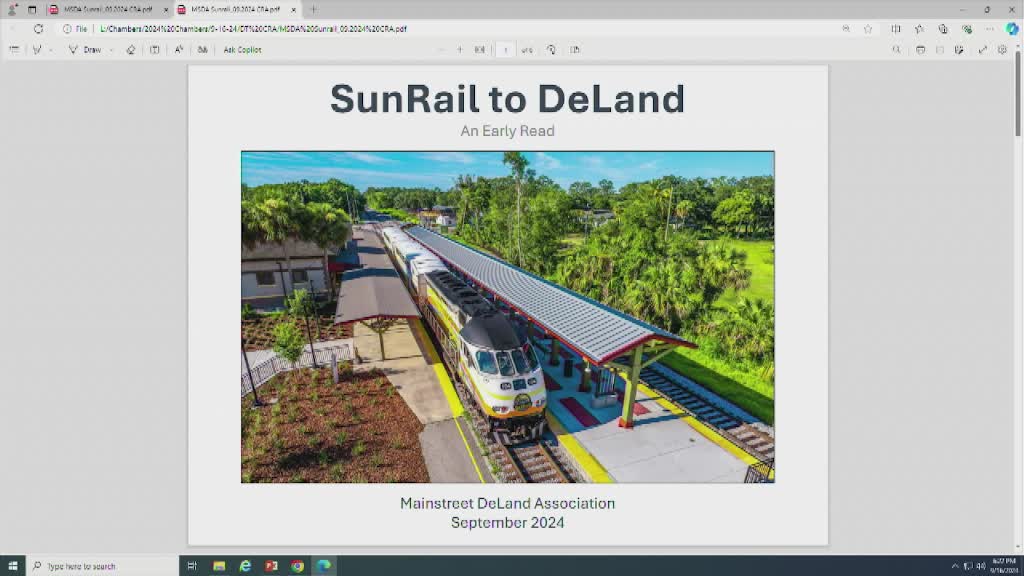Screen dimensions: 1024x576
Task: Click the Mainstreet DeLand Association text
Action: point(507,504)
